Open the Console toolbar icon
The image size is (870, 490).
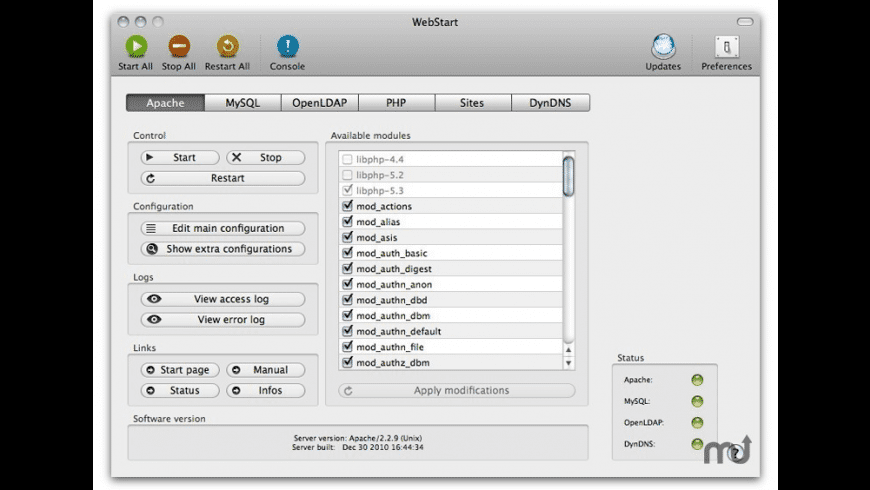[287, 46]
